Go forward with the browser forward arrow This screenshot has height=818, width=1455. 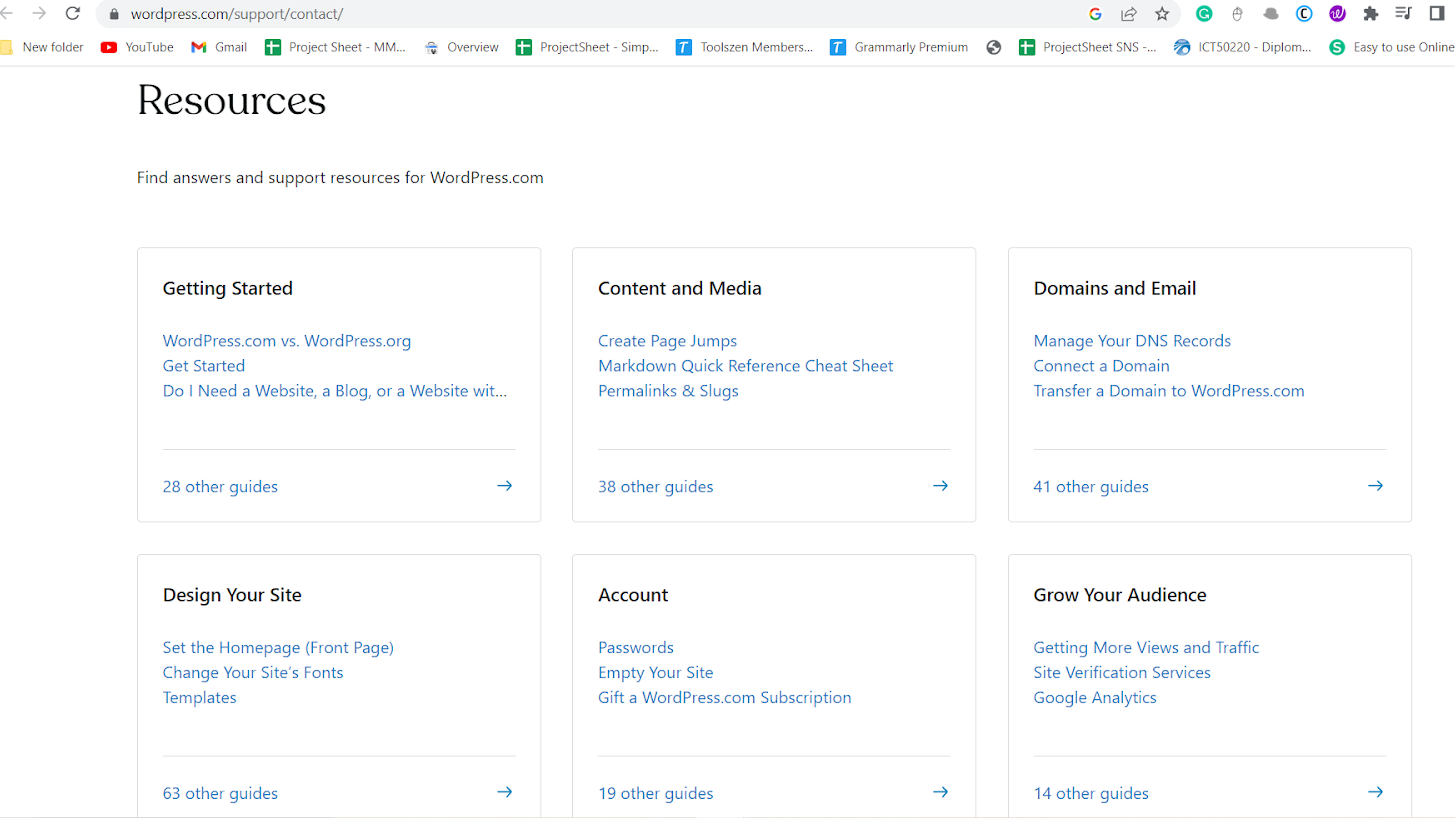coord(39,14)
